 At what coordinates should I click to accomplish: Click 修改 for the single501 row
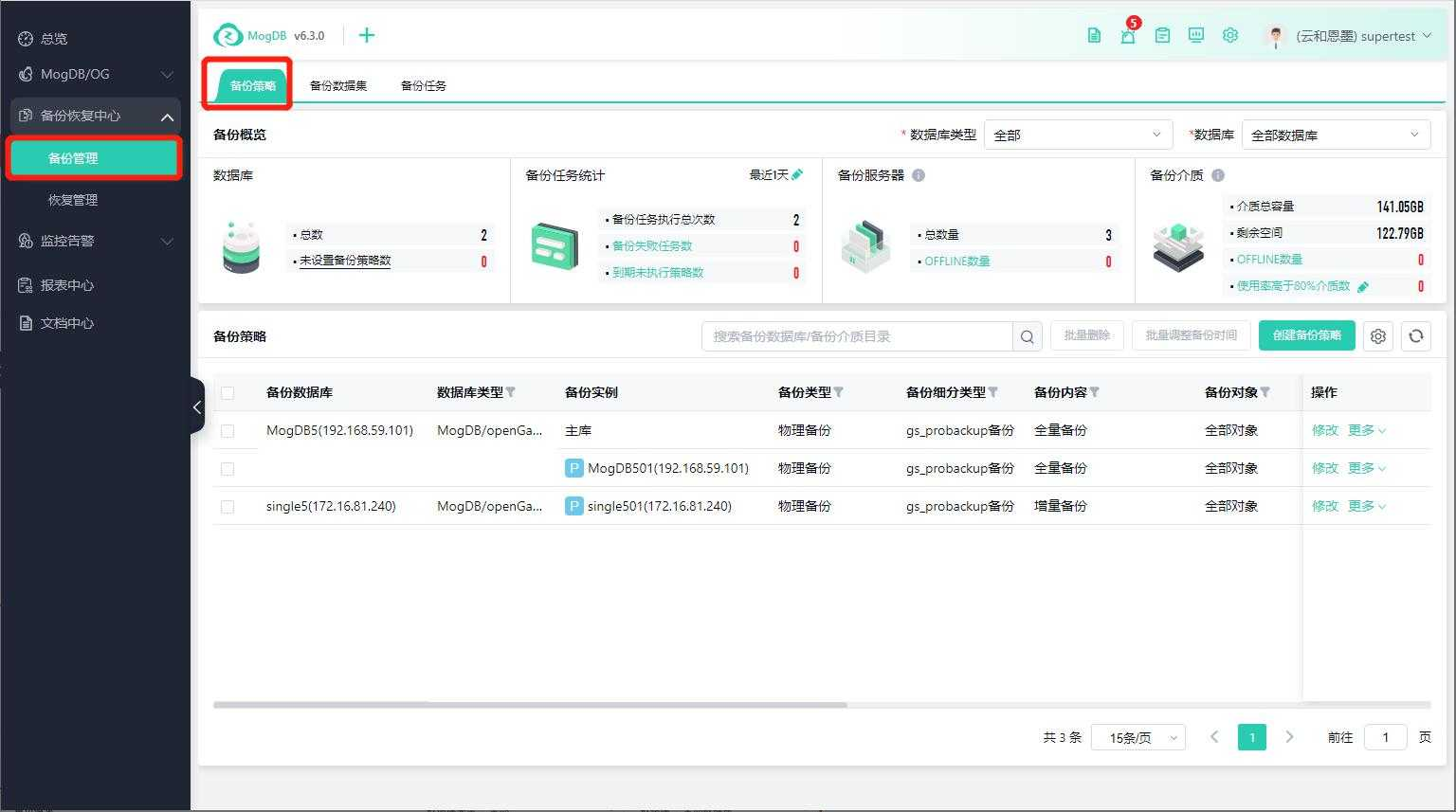click(1324, 506)
